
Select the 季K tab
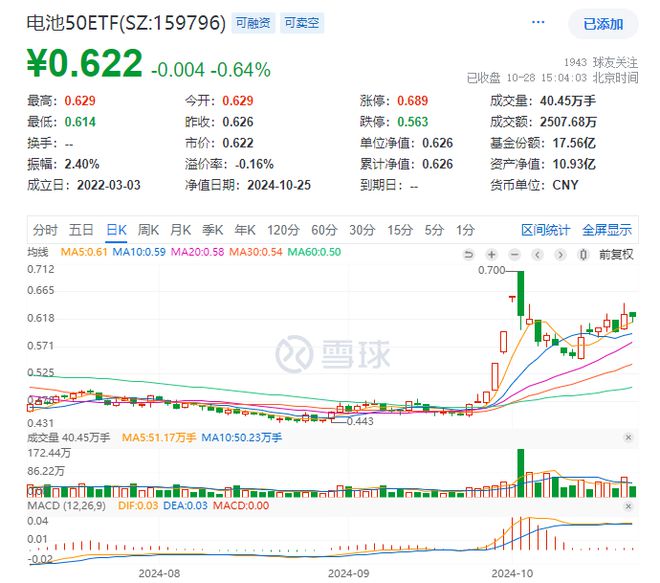point(213,230)
